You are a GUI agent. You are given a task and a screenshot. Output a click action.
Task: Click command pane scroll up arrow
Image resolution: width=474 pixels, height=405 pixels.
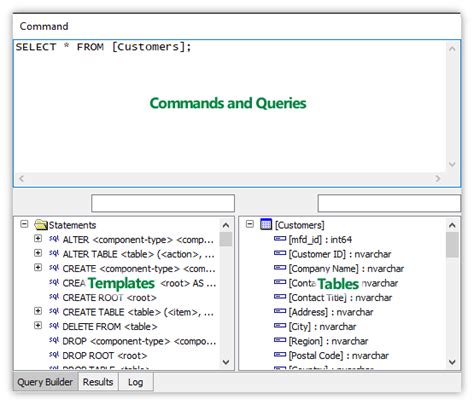[x=452, y=49]
